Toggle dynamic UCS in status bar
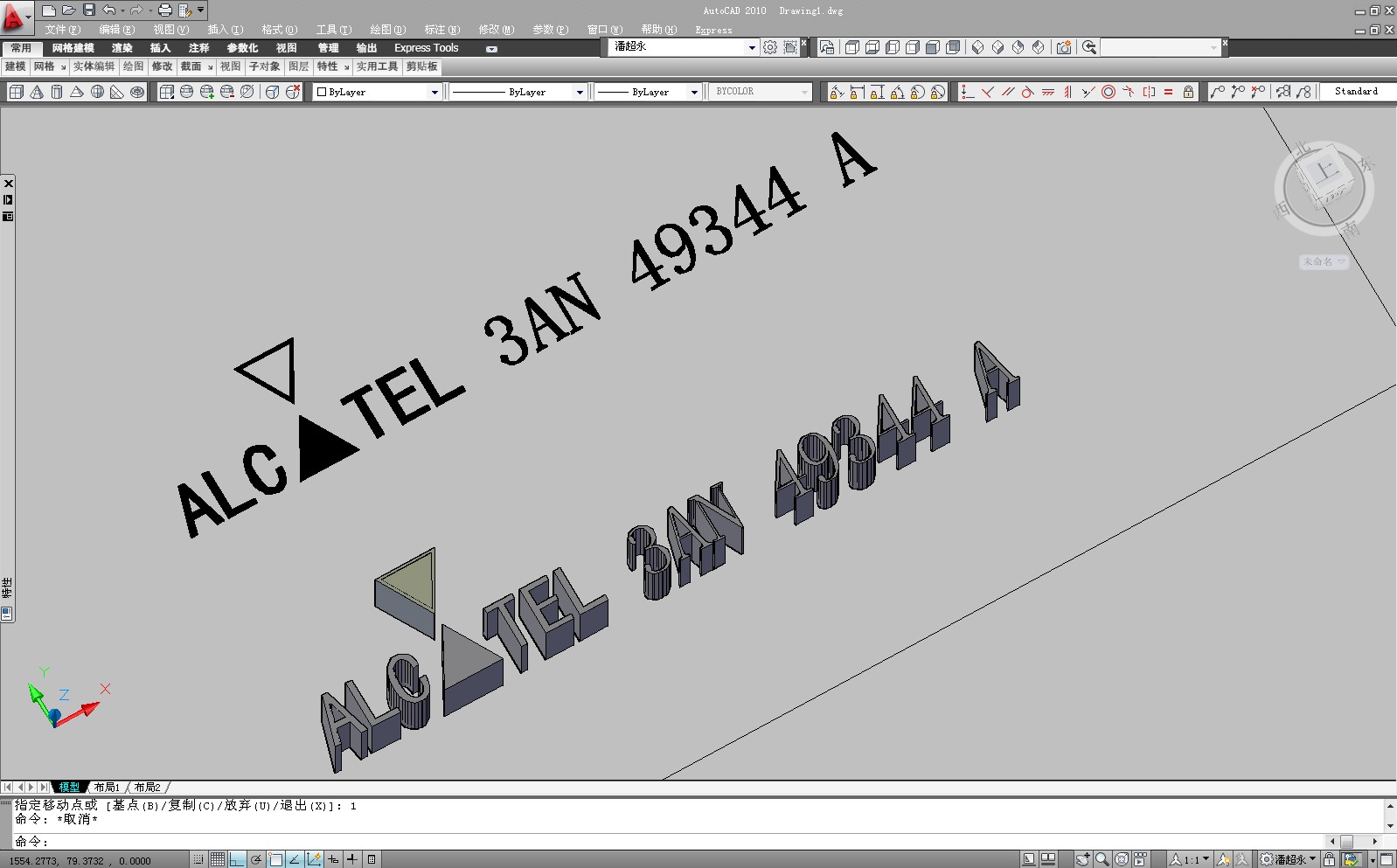This screenshot has width=1397, height=868. pyautogui.click(x=314, y=860)
